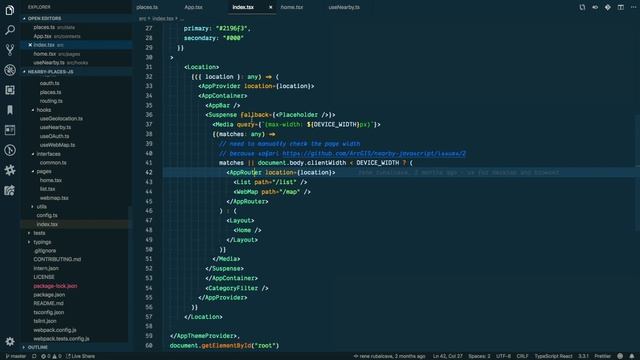Click the feedback smiley in status bar

620,356
